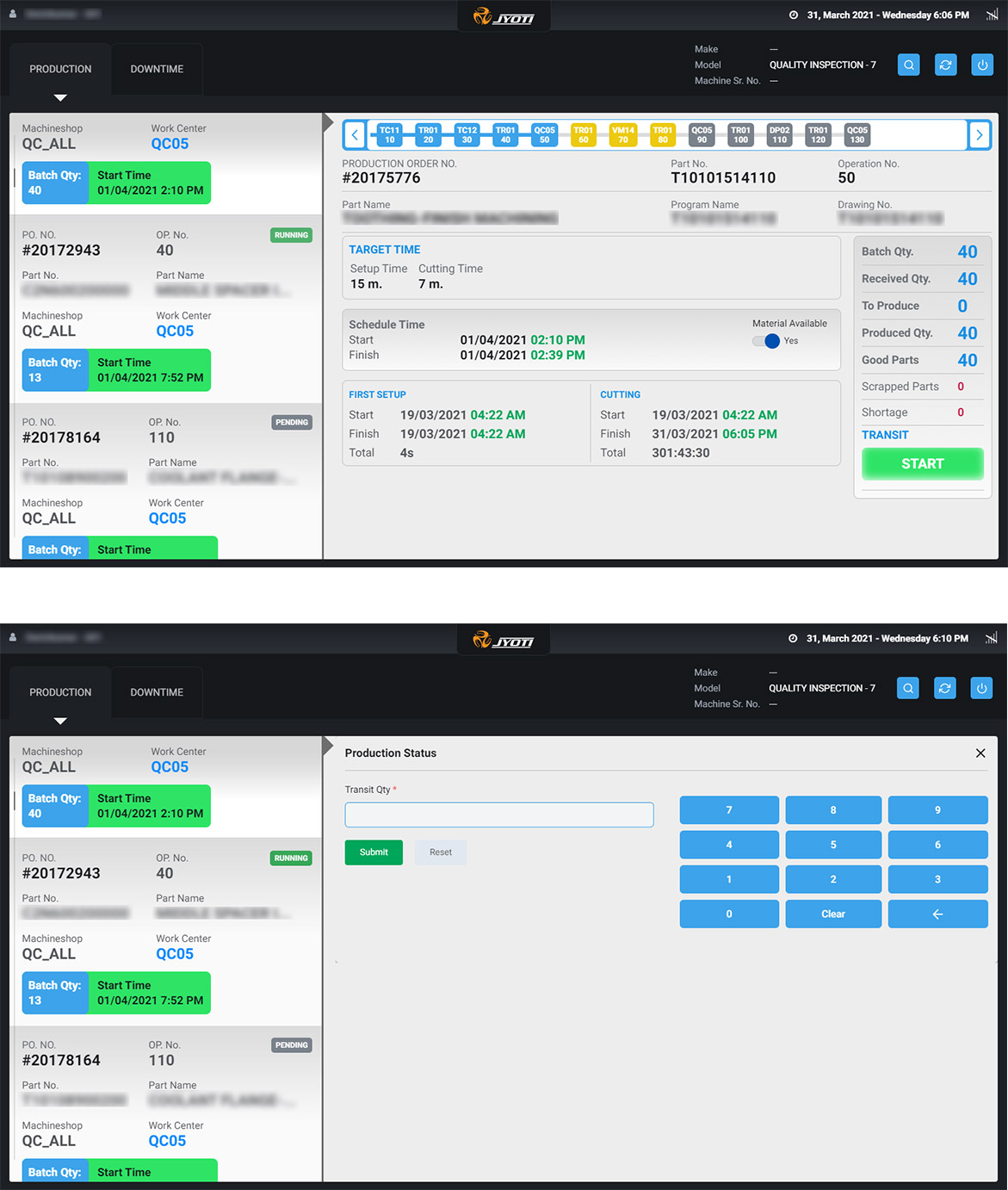Select the QC05 operation 130 step chip
This screenshot has width=1008, height=1190.
[856, 135]
